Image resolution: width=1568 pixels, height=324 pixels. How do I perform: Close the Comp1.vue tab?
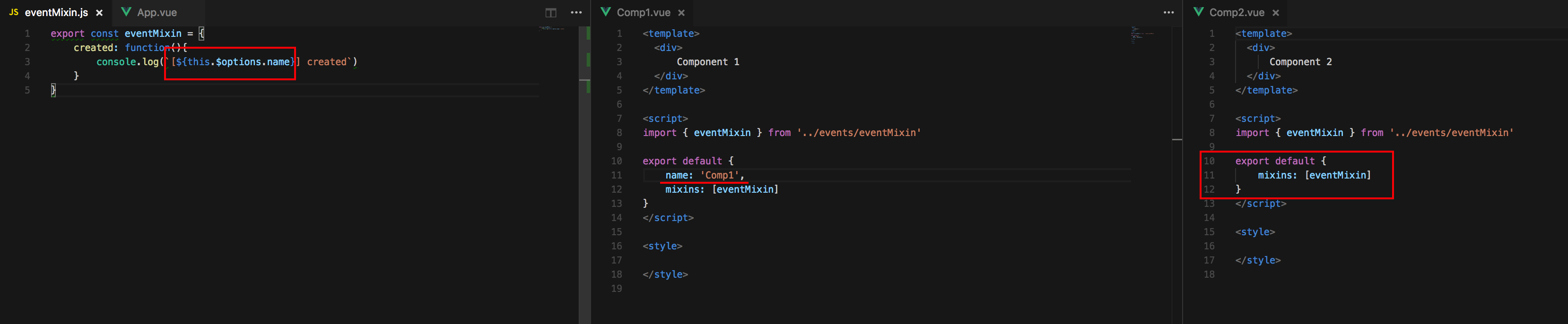point(681,13)
